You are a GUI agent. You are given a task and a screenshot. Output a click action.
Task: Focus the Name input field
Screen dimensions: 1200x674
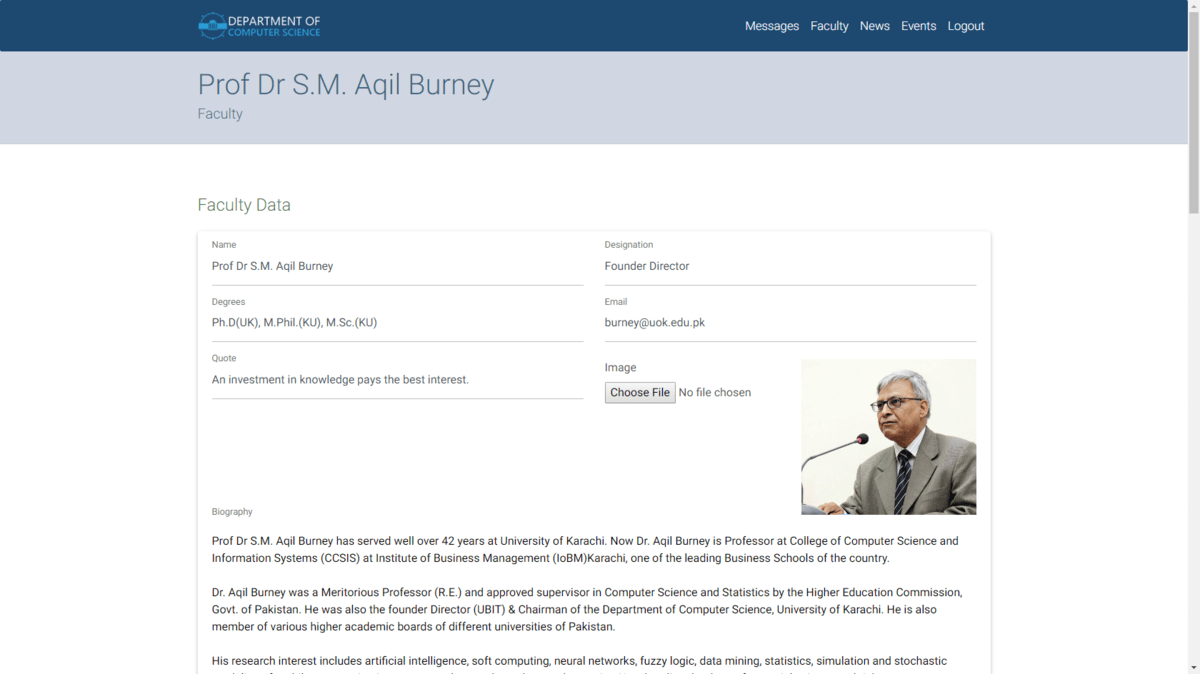397,267
